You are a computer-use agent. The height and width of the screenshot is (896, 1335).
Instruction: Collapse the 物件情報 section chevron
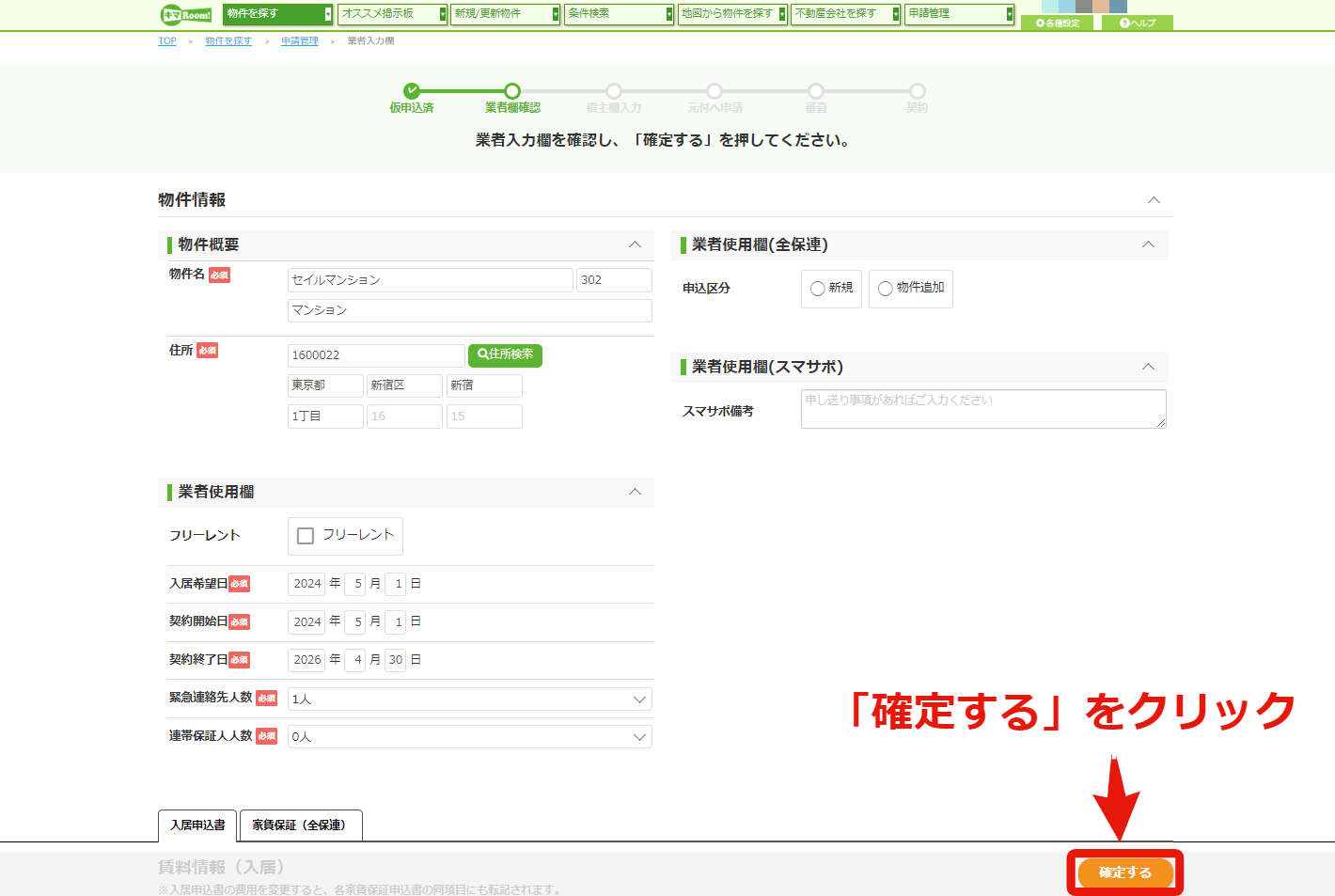pyautogui.click(x=1154, y=200)
